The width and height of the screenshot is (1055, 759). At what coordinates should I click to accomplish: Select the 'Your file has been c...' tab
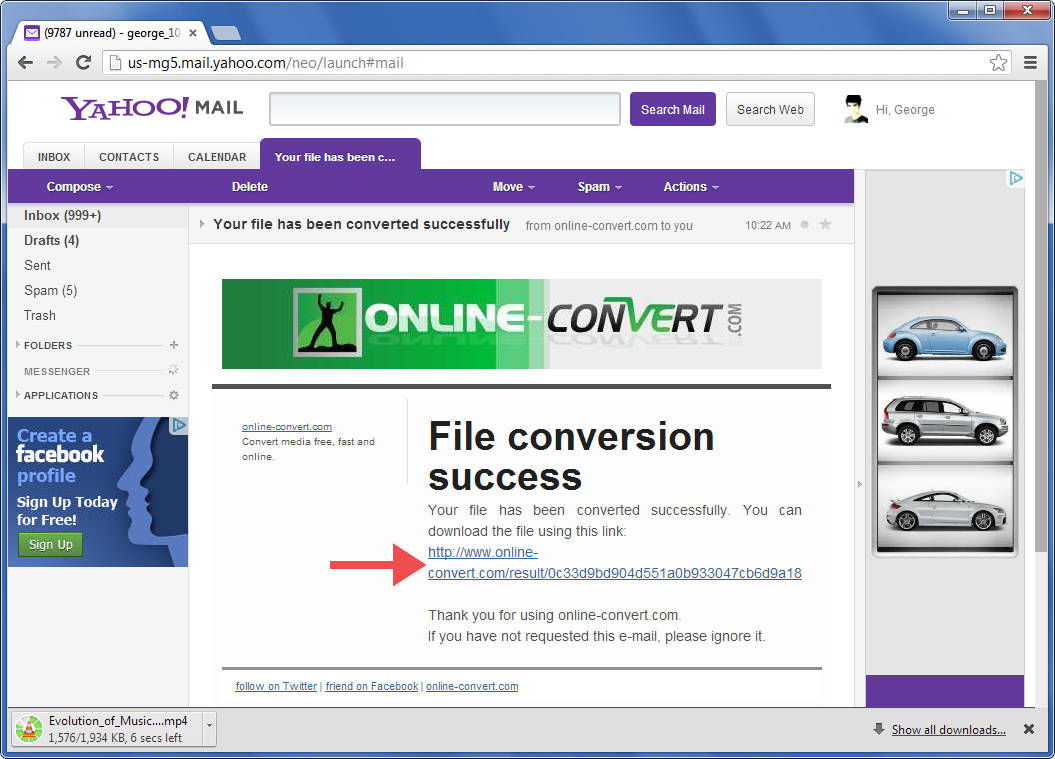[x=340, y=155]
